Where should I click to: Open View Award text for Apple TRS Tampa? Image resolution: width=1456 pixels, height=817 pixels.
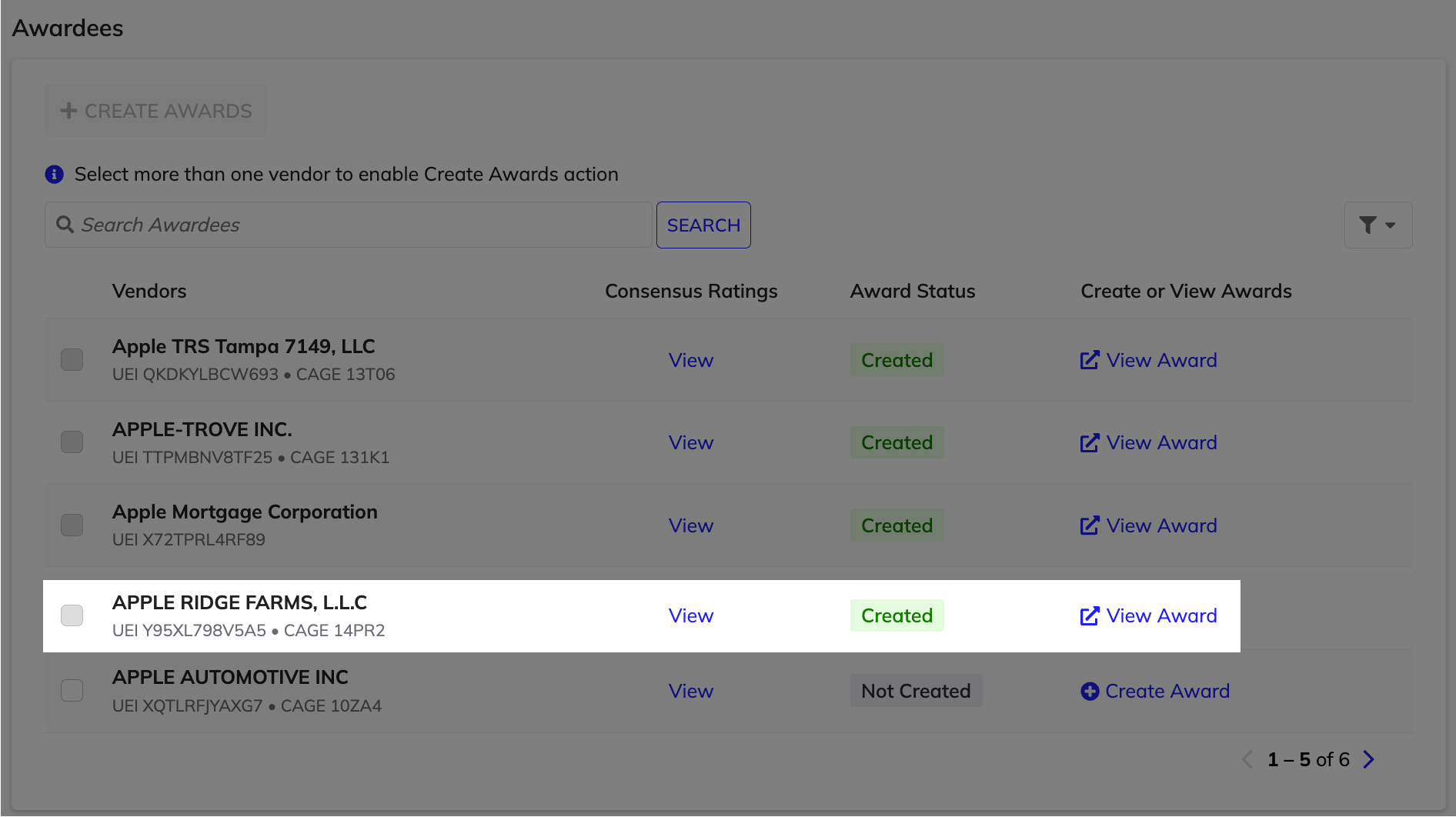pos(1161,360)
